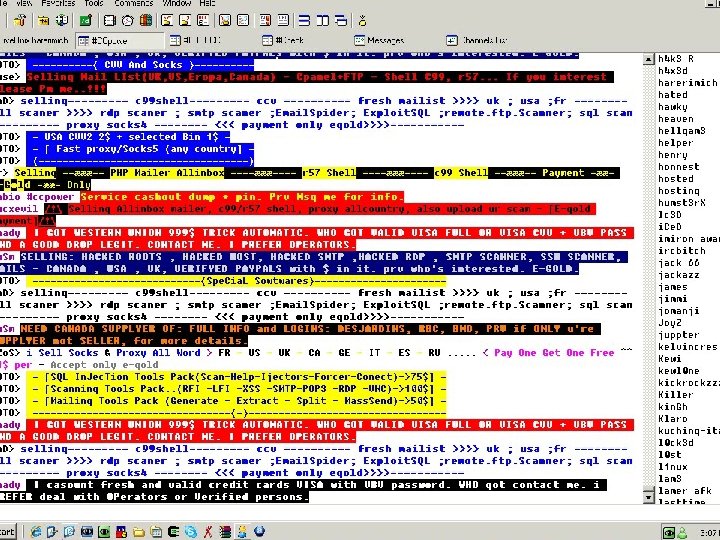Open the Log Files toolbar icon
Screen dimensions: 720x540
point(243,20)
